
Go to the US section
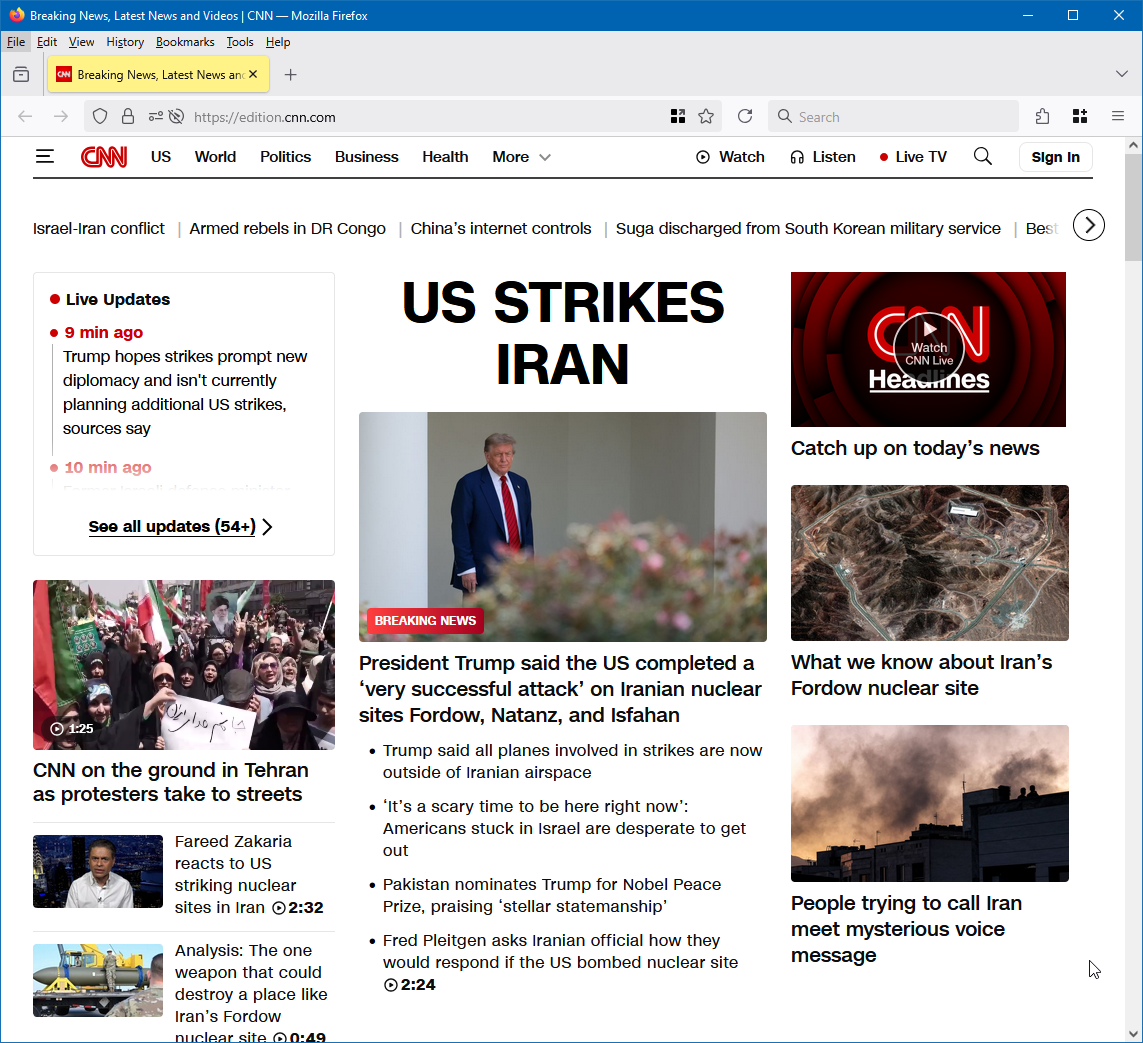pyautogui.click(x=161, y=157)
